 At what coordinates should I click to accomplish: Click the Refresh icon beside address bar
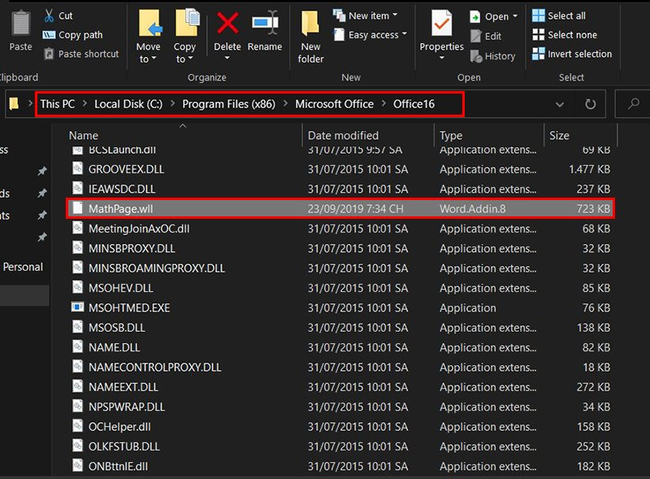(x=590, y=104)
